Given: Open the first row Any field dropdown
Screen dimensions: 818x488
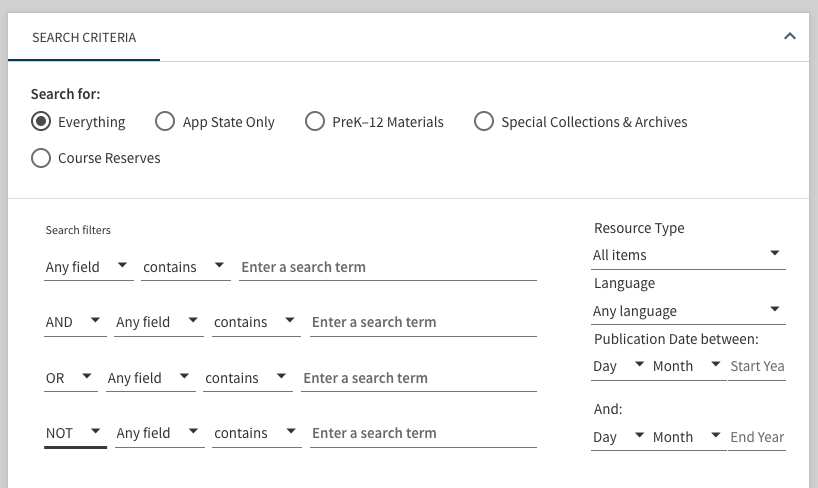Looking at the screenshot, I should 87,267.
